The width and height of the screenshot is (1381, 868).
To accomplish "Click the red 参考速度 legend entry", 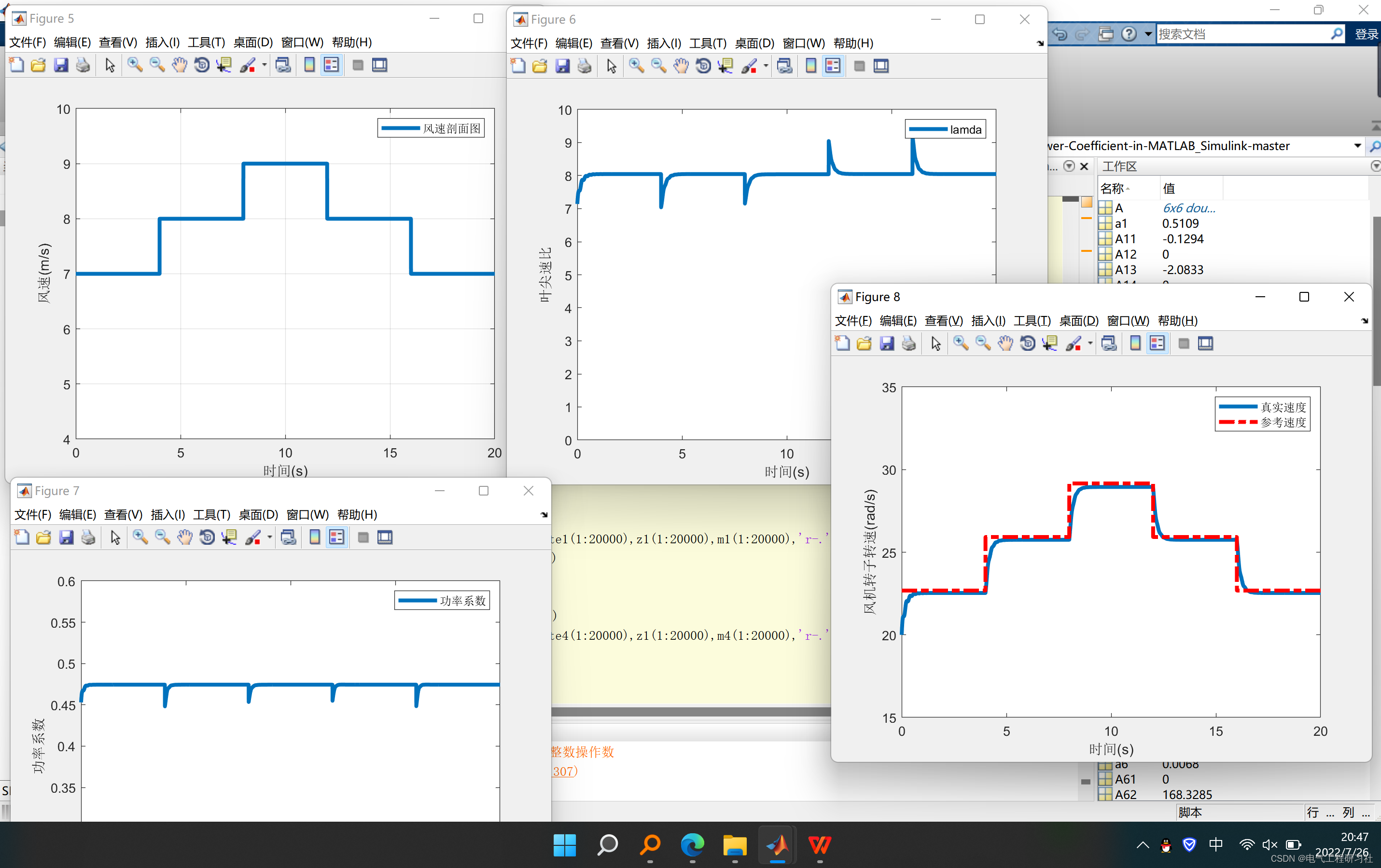I will click(x=1283, y=423).
